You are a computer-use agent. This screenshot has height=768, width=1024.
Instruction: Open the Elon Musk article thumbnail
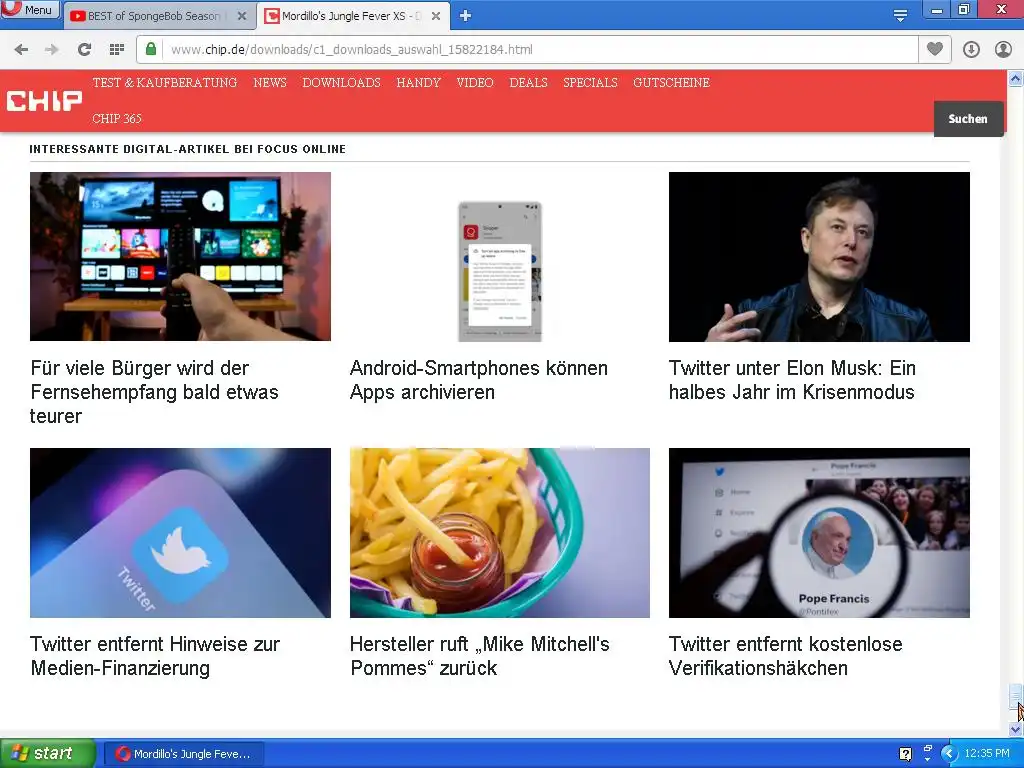pos(819,257)
